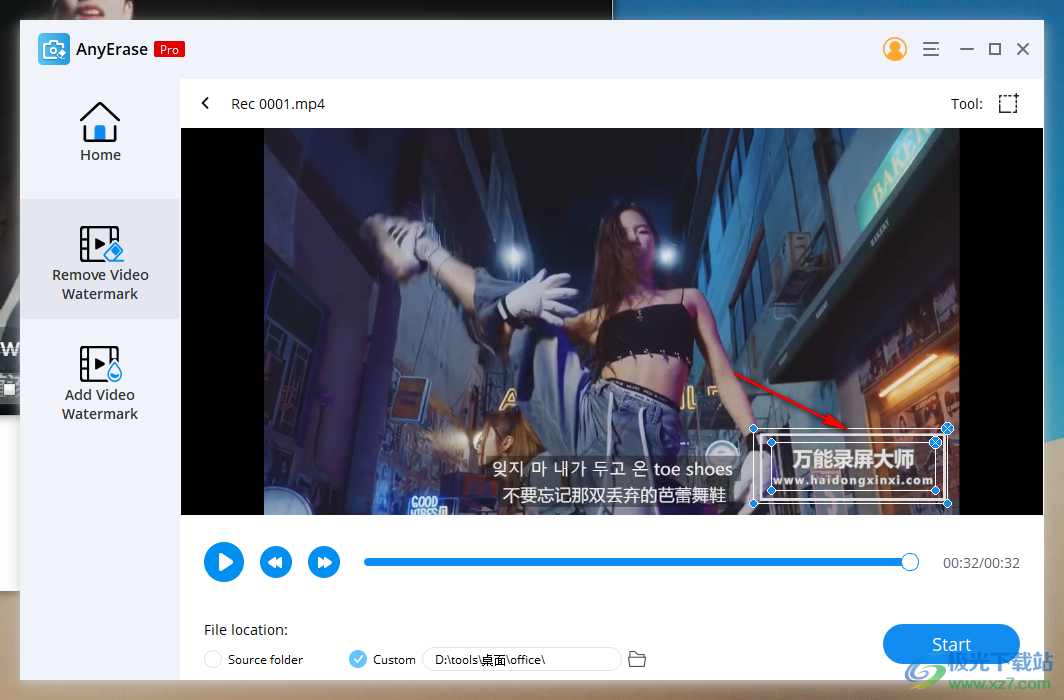Image resolution: width=1064 pixels, height=700 pixels.
Task: Click the video playback progress slider
Action: [x=640, y=562]
